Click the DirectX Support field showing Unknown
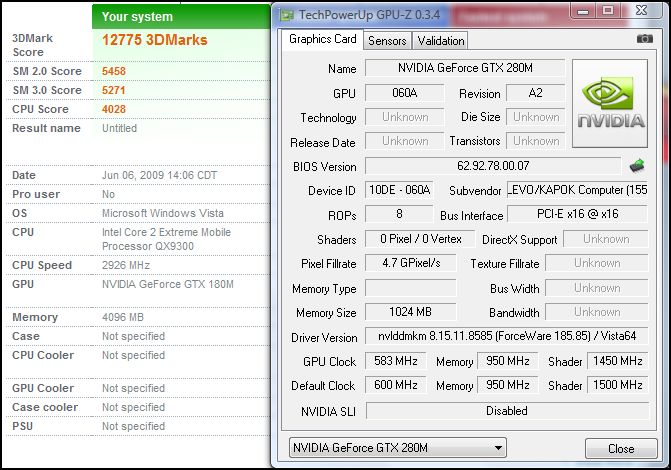Screen dimensions: 671x470 (606, 239)
